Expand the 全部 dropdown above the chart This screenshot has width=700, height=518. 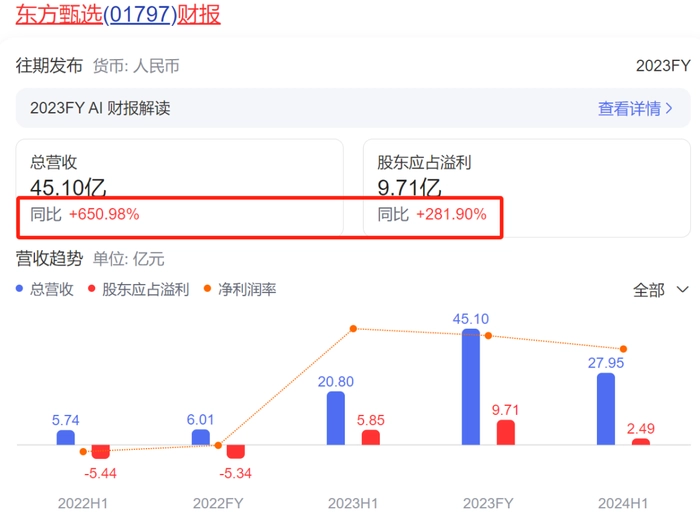point(660,290)
